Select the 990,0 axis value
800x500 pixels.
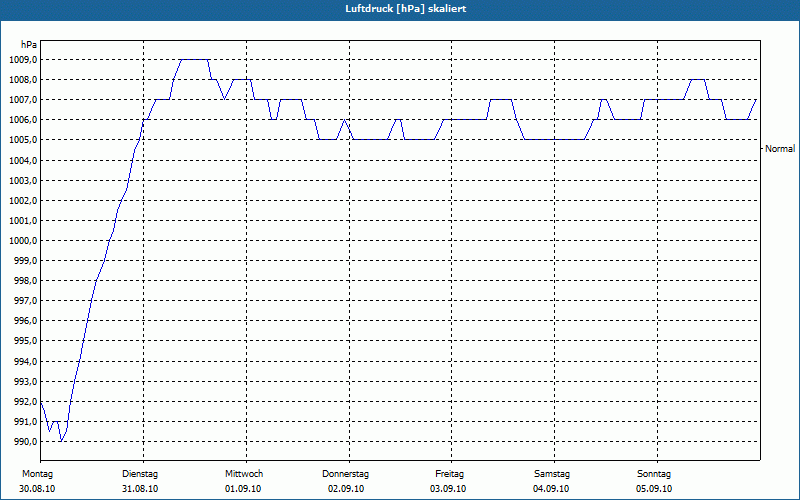click(x=25, y=442)
